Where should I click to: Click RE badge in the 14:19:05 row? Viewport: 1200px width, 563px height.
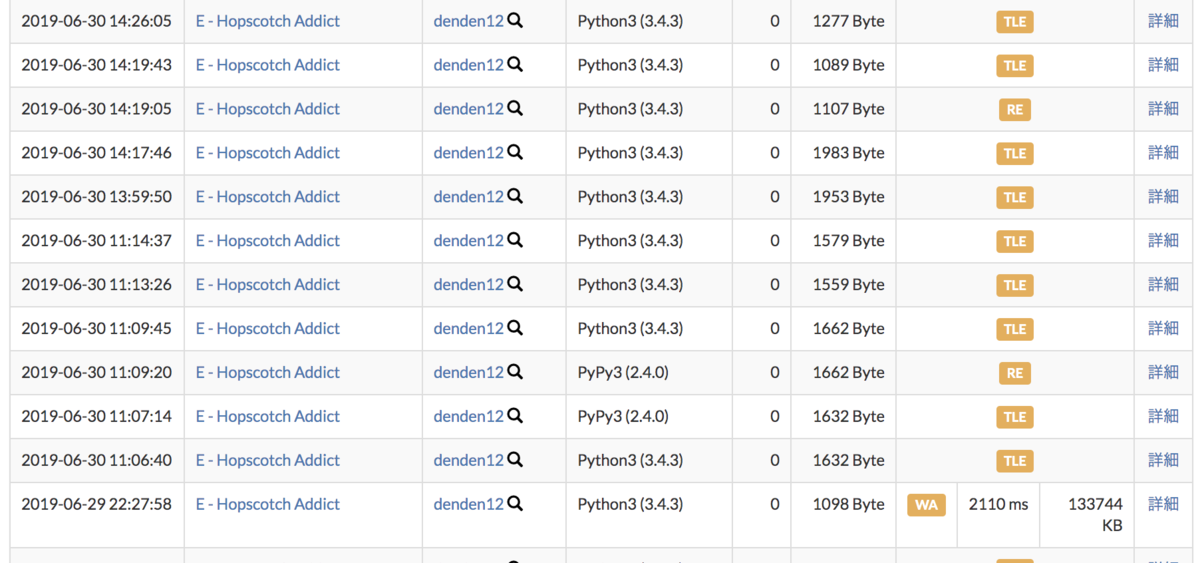click(1014, 110)
